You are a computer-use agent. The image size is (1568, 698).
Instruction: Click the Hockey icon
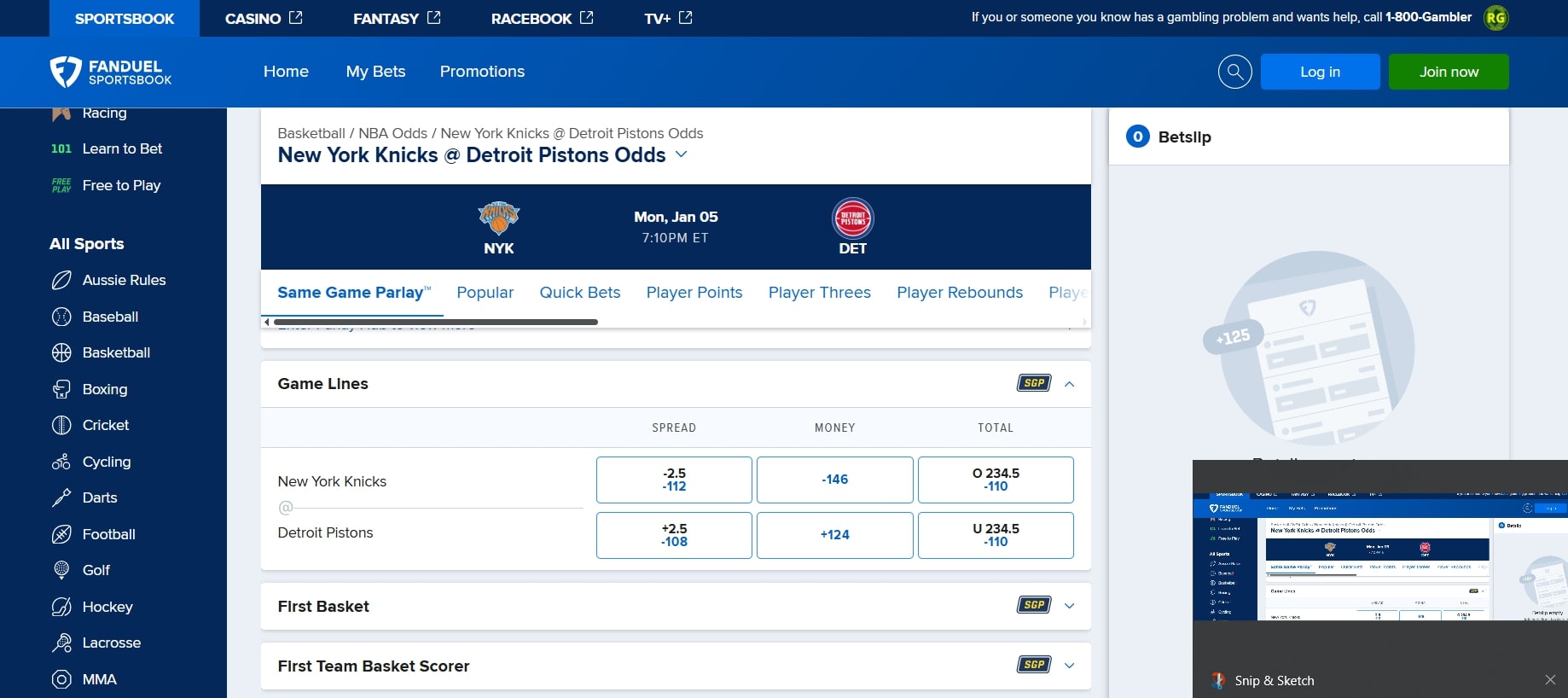point(61,607)
